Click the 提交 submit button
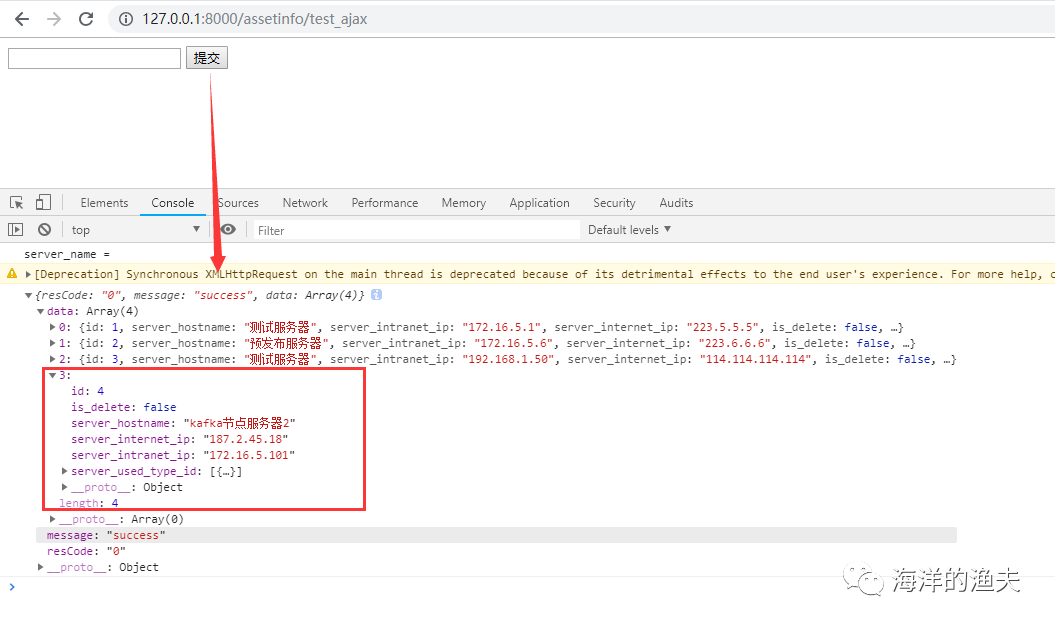The image size is (1055, 627). [207, 58]
